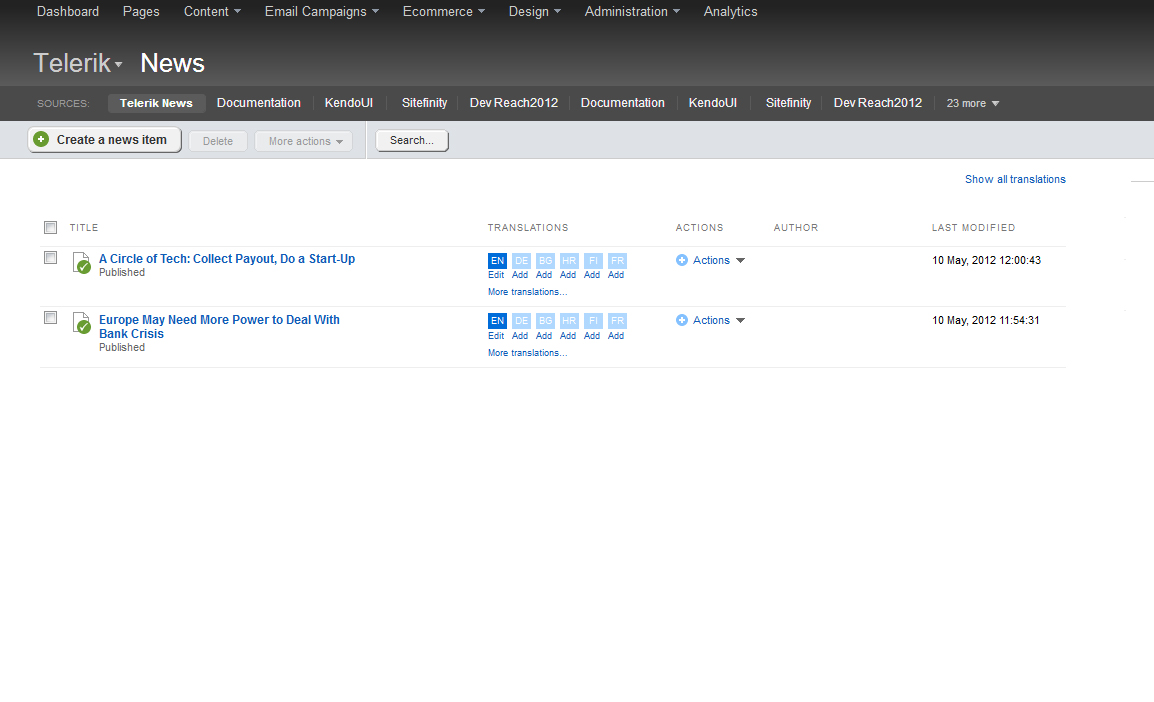This screenshot has width=1154, height=702.
Task: Select the EN language badge in Europe May Need row
Action: point(498,321)
